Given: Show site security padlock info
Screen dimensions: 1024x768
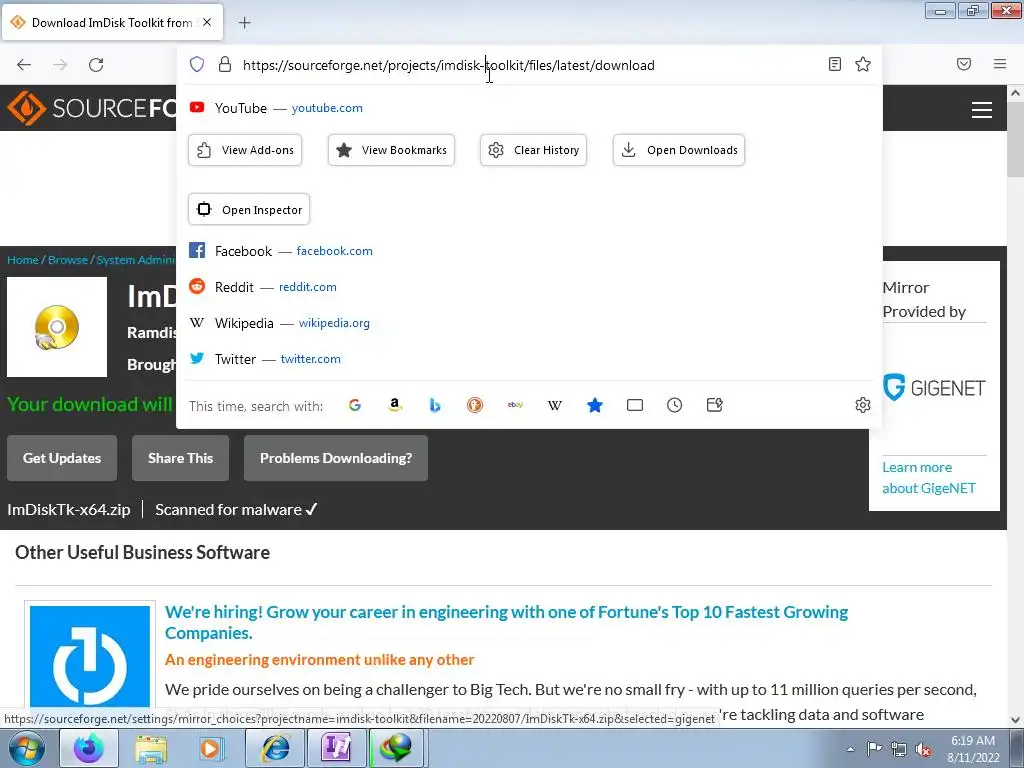Looking at the screenshot, I should (225, 64).
